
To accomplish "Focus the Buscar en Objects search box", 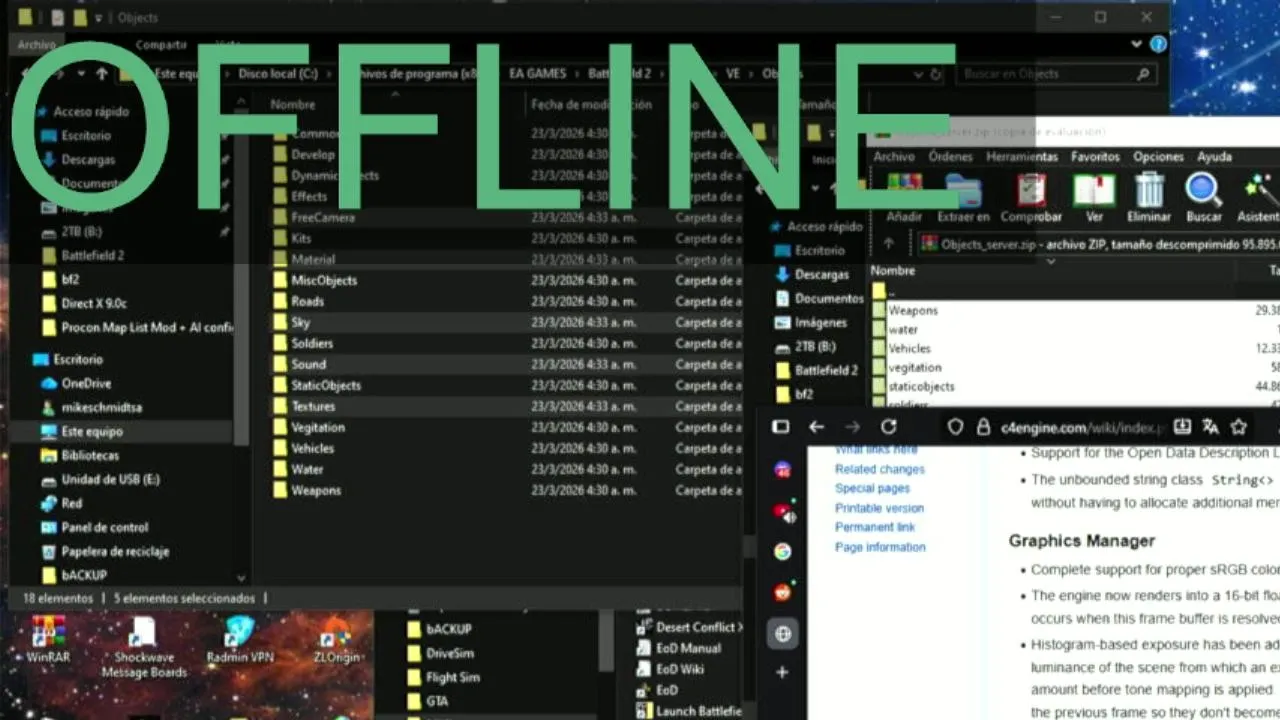I will (x=1056, y=74).
